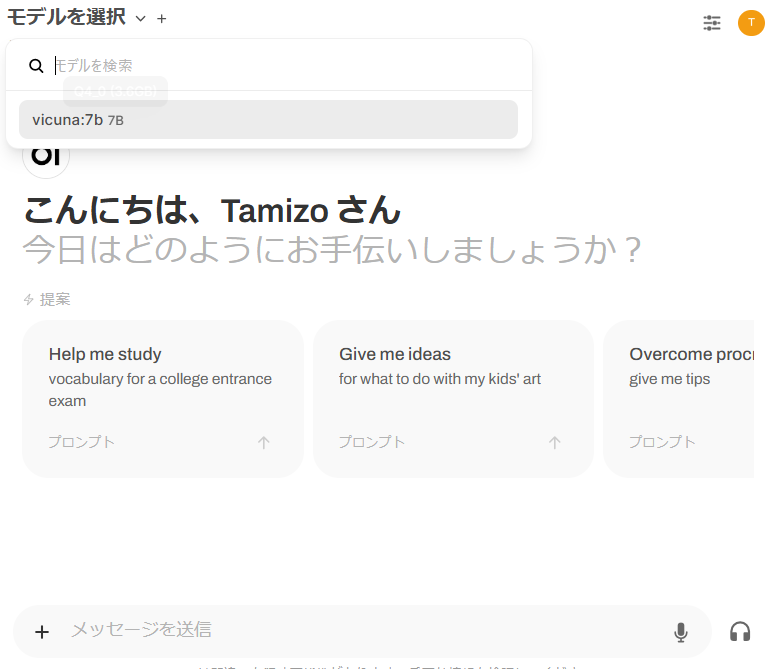This screenshot has height=669, width=783.
Task: Click the モデルを選択 title text
Action: coord(66,17)
